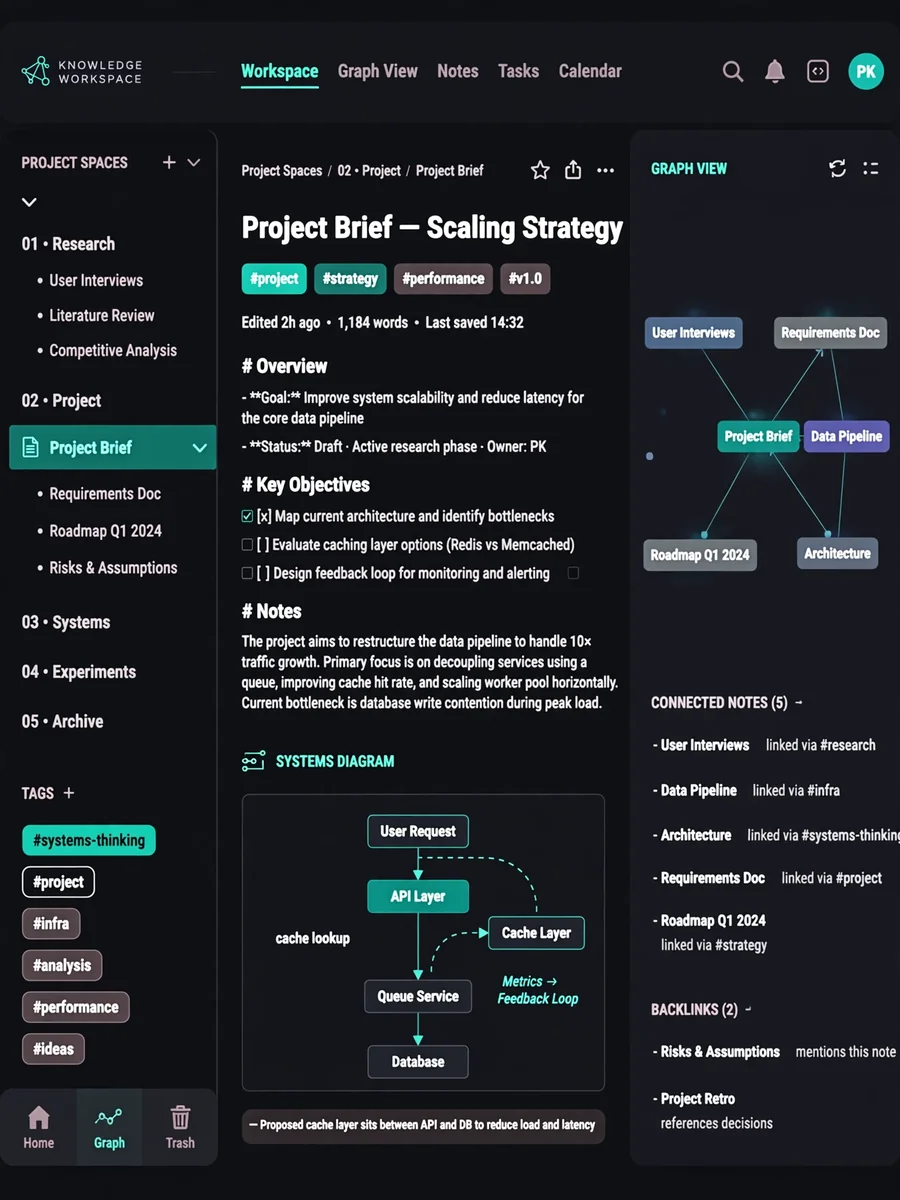This screenshot has height=1200, width=900.
Task: Open the search magnifier icon
Action: coord(733,71)
